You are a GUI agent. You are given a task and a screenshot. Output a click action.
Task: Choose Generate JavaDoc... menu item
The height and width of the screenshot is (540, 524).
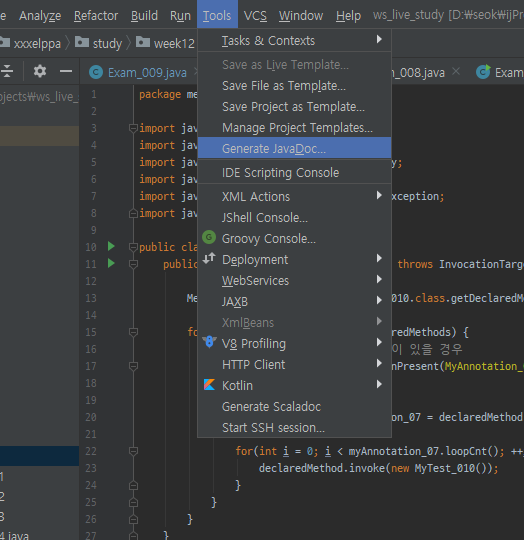[294, 148]
